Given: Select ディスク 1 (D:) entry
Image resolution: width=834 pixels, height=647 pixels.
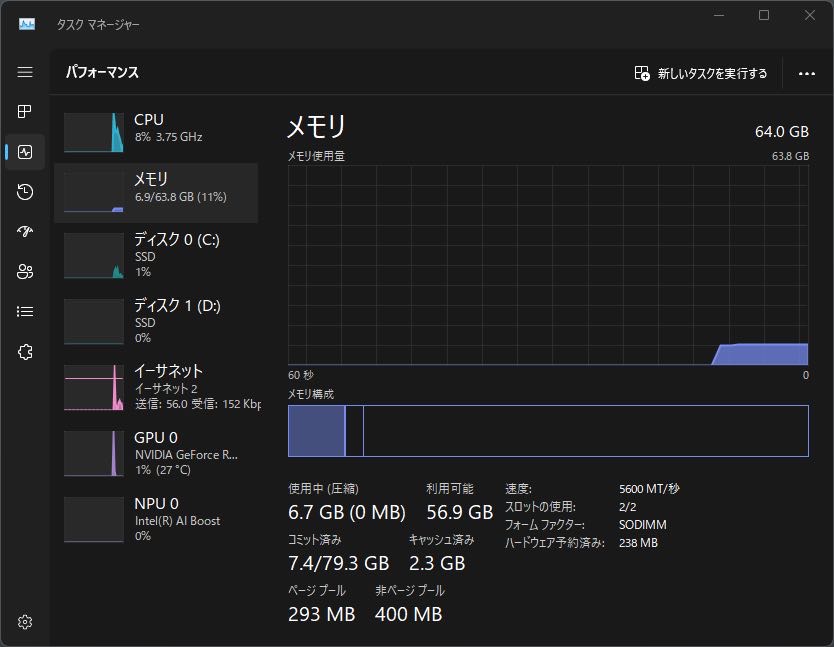Looking at the screenshot, I should (156, 321).
